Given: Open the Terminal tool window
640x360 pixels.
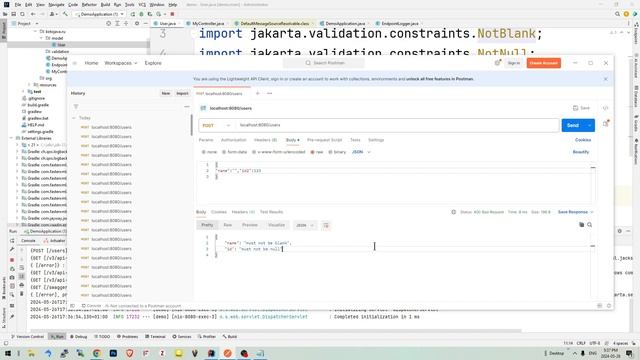Looking at the screenshot, I should 155,337.
